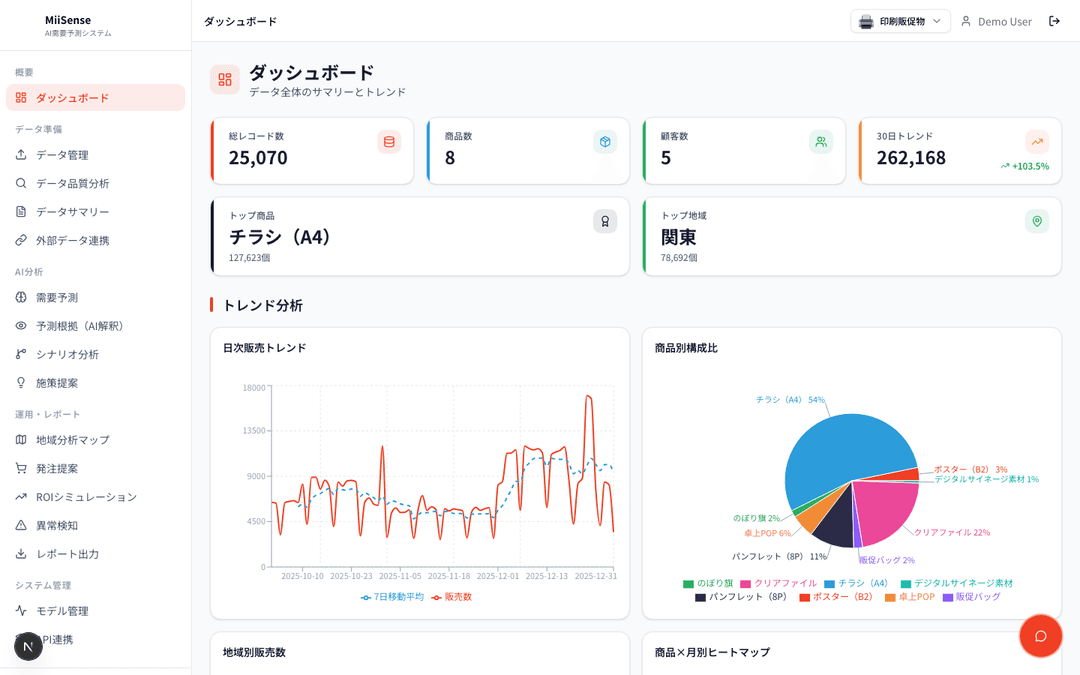Click the dashboard grid icon in sidebar
Screen dimensions: 1080x675
[21, 98]
